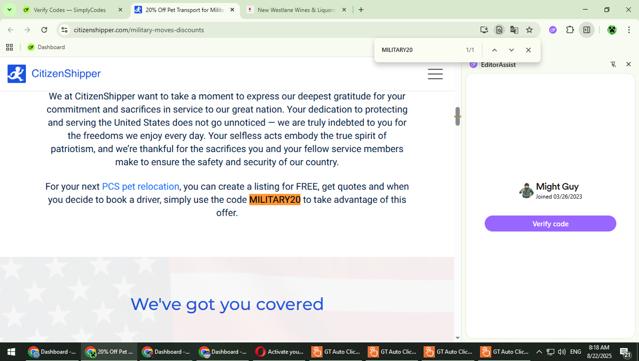Click the We've got you covered heading
Image resolution: width=639 pixels, height=361 pixels.
227,304
